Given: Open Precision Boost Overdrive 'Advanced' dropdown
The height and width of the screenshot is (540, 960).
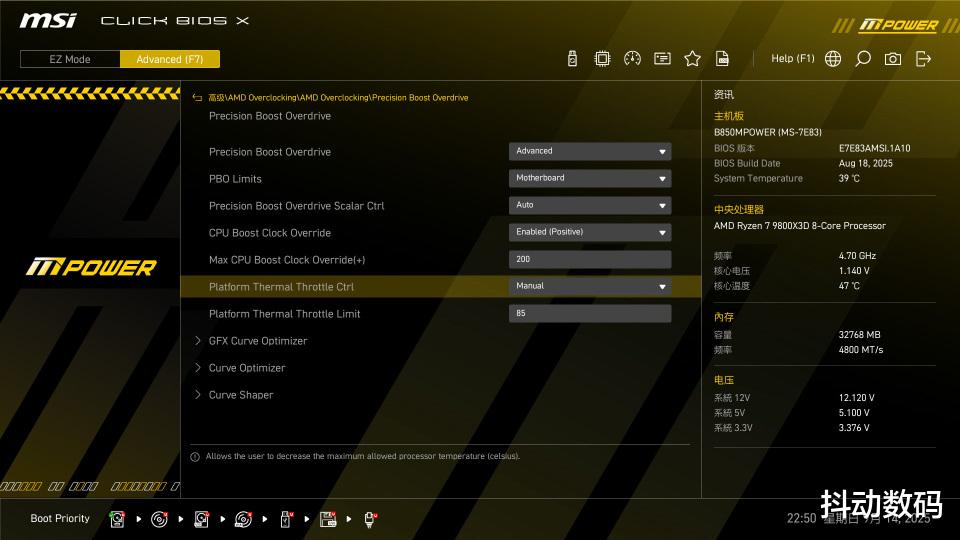Looking at the screenshot, I should 590,151.
